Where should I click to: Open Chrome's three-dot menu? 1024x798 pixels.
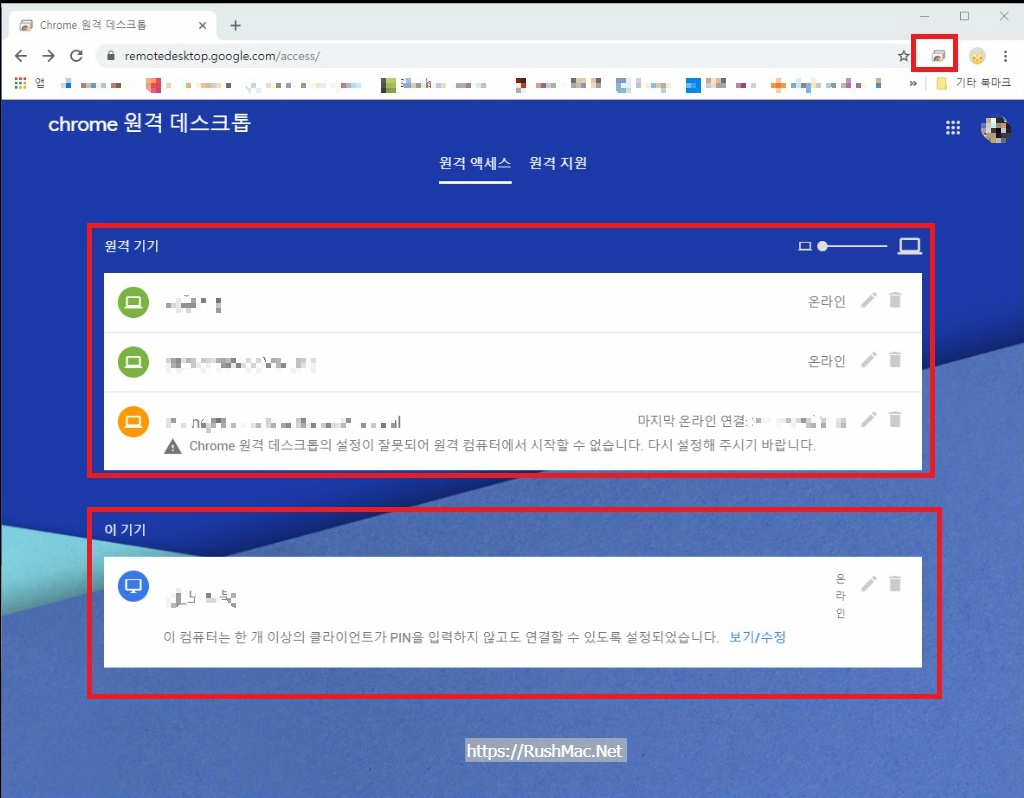1005,56
